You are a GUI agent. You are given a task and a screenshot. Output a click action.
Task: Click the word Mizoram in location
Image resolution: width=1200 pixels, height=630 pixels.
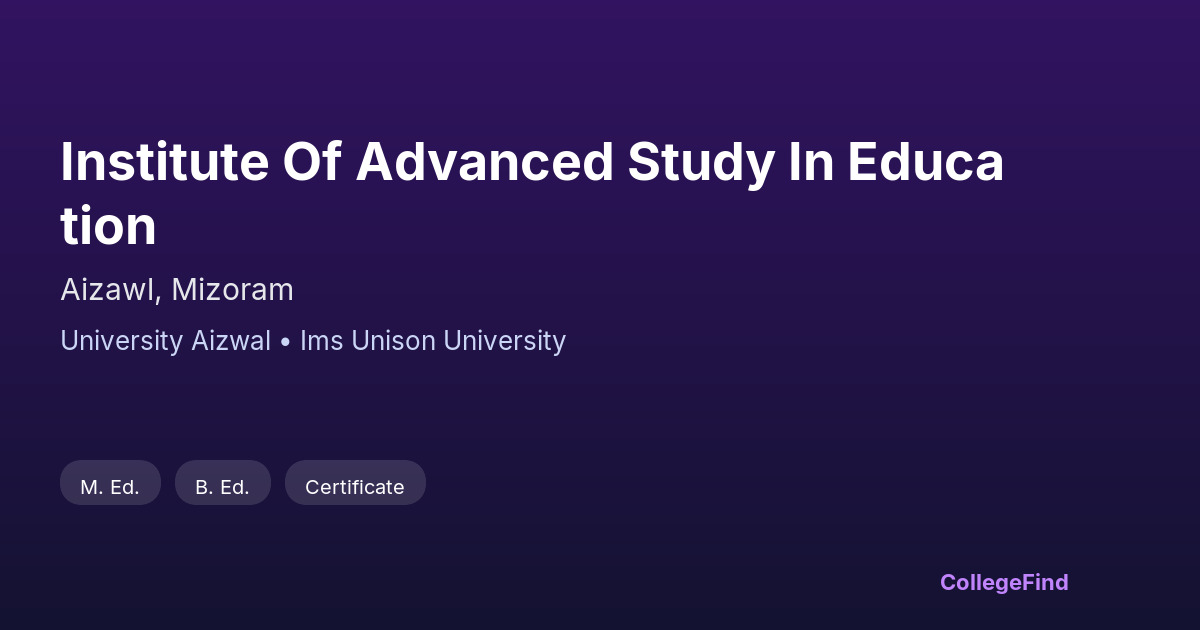pyautogui.click(x=232, y=290)
